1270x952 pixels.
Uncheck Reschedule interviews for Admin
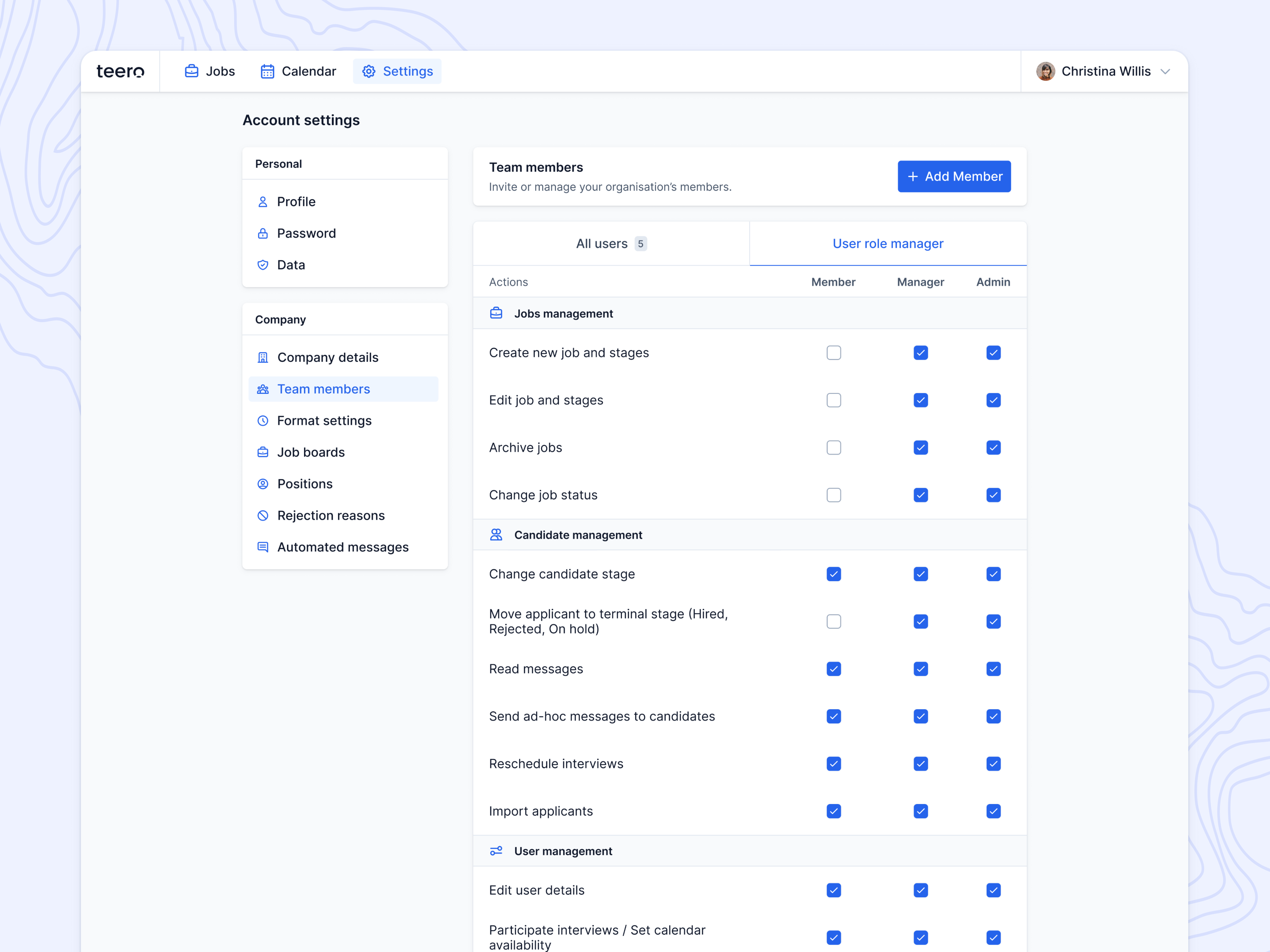point(993,764)
